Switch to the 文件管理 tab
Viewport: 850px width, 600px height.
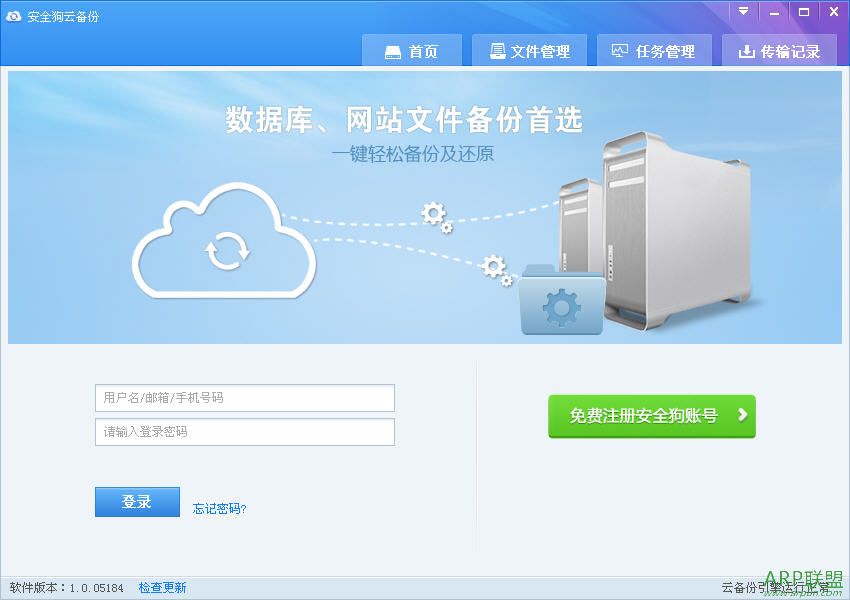point(529,50)
